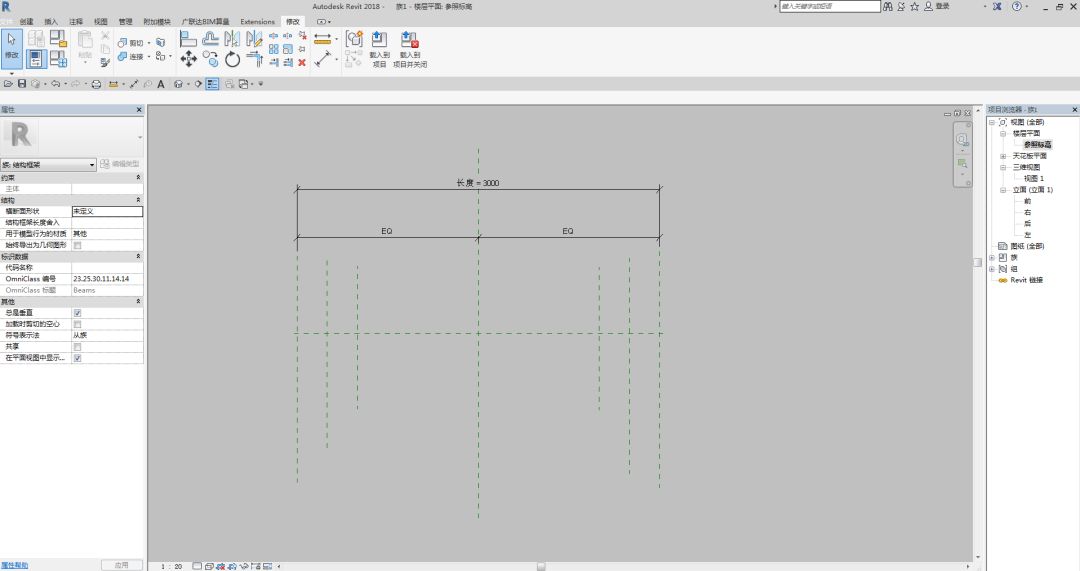Image resolution: width=1080 pixels, height=571 pixels.
Task: Open the 族: 结构框架 type dropdown
Action: [48, 165]
